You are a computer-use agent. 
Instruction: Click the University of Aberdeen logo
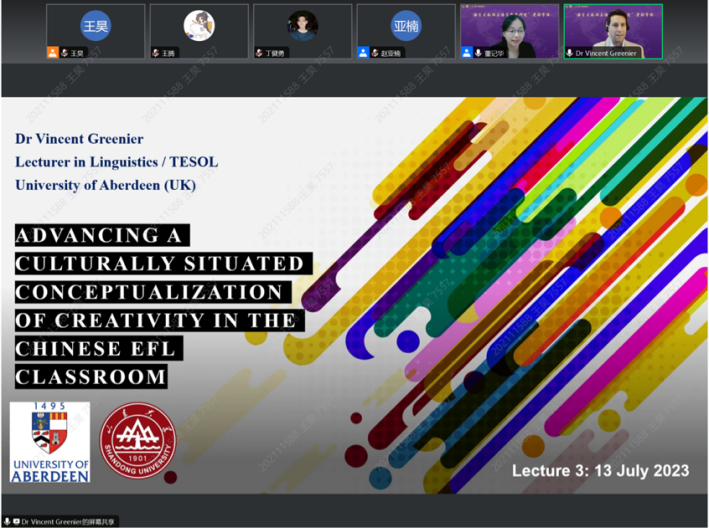[50, 442]
